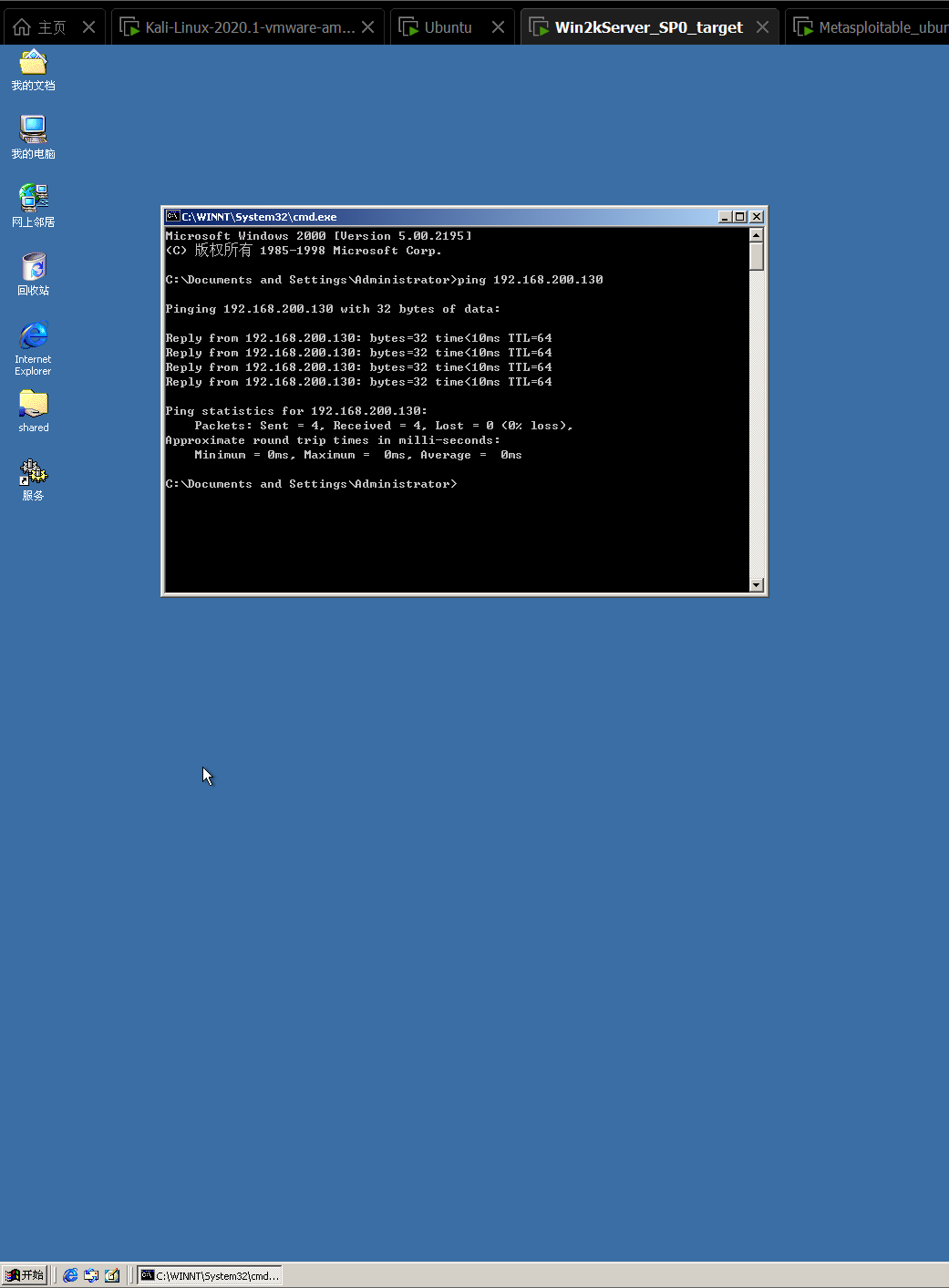Close the Ubuntu tab
949x1288 pixels.
(x=498, y=27)
